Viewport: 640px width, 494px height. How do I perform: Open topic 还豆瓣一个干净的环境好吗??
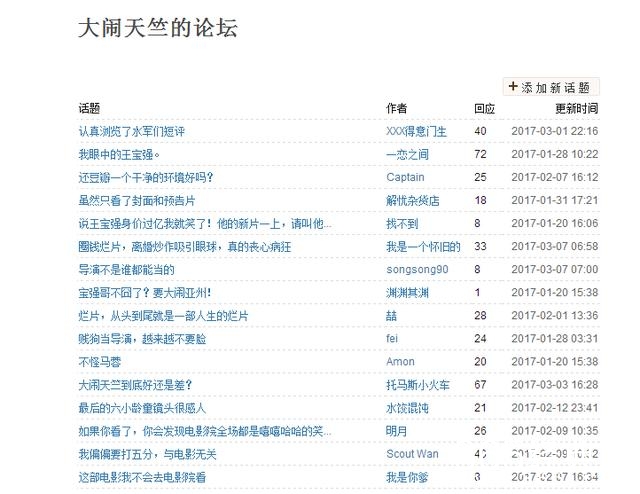[x=145, y=177]
